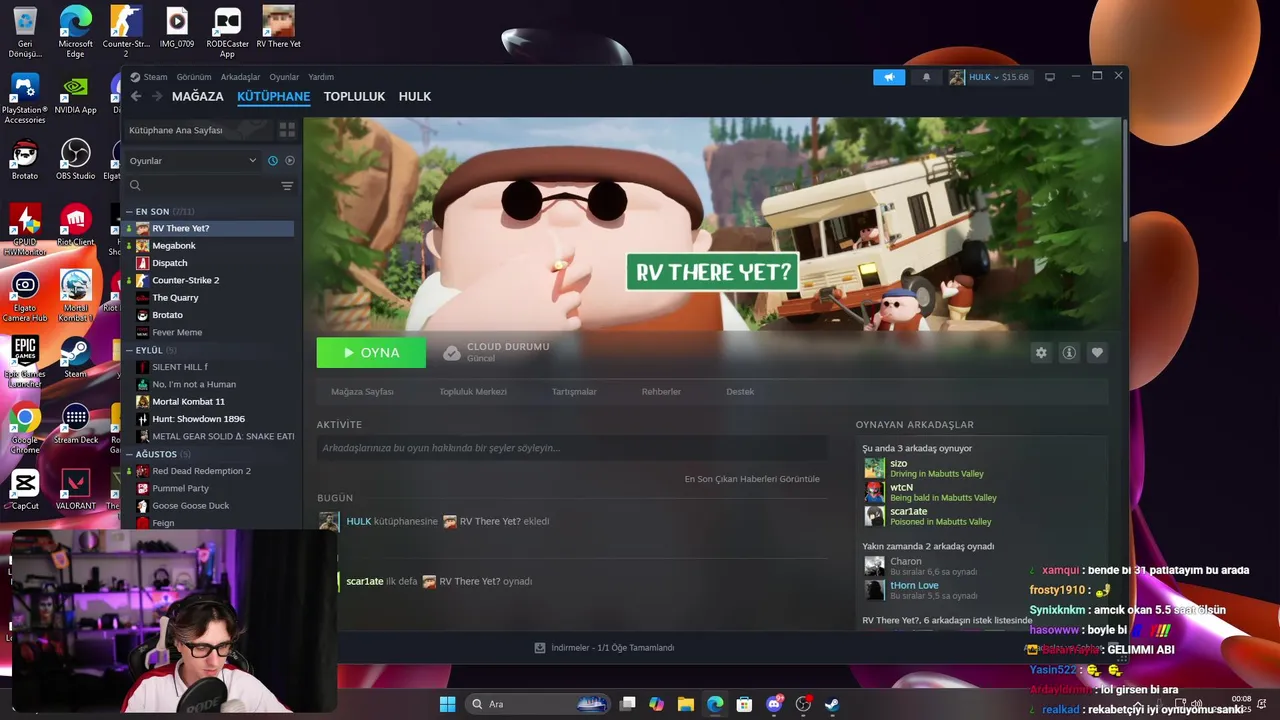Click the cloud status icon

click(452, 353)
